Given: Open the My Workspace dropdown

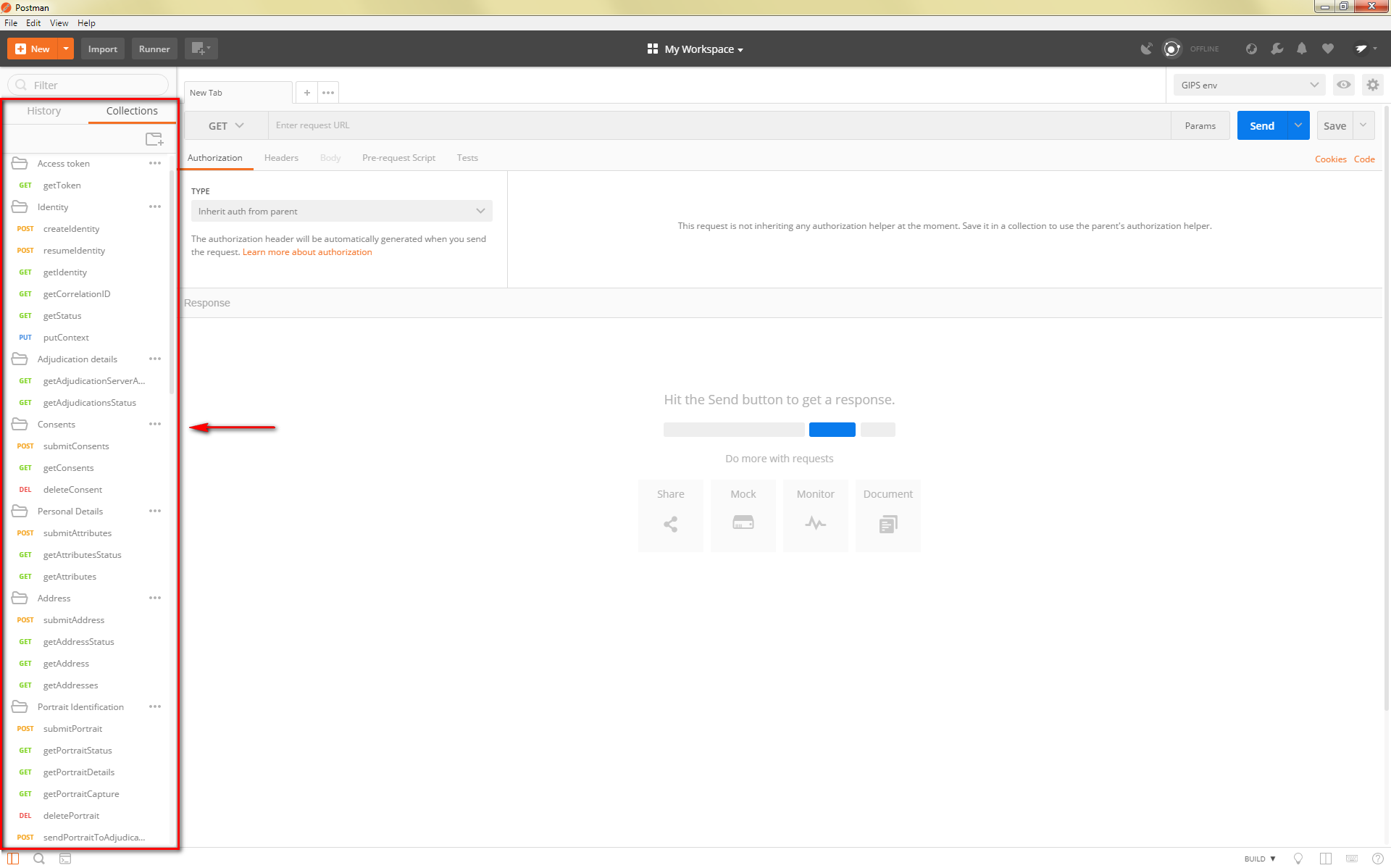Looking at the screenshot, I should pyautogui.click(x=695, y=49).
